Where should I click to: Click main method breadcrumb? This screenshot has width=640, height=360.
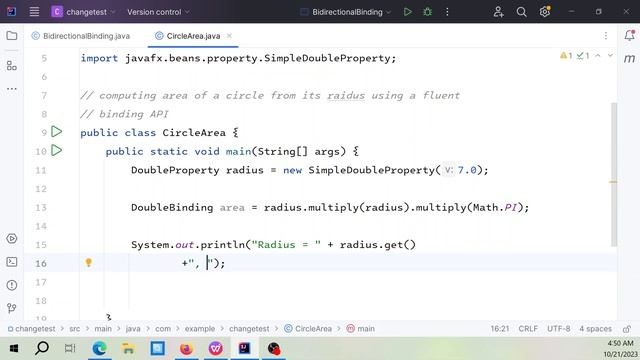coord(361,329)
